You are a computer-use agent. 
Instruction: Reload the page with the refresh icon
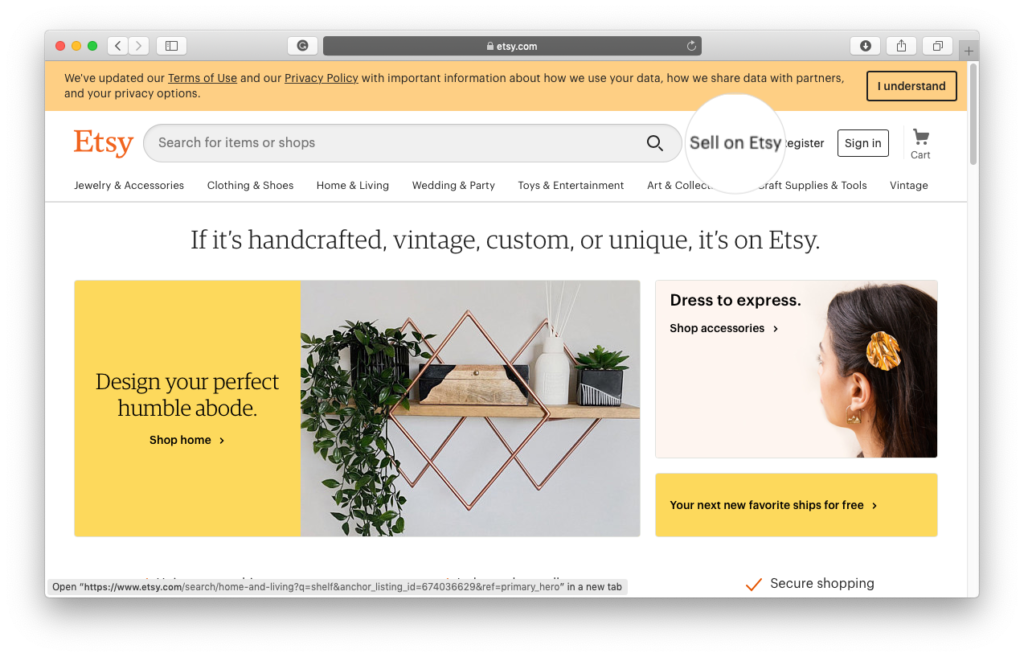click(691, 46)
